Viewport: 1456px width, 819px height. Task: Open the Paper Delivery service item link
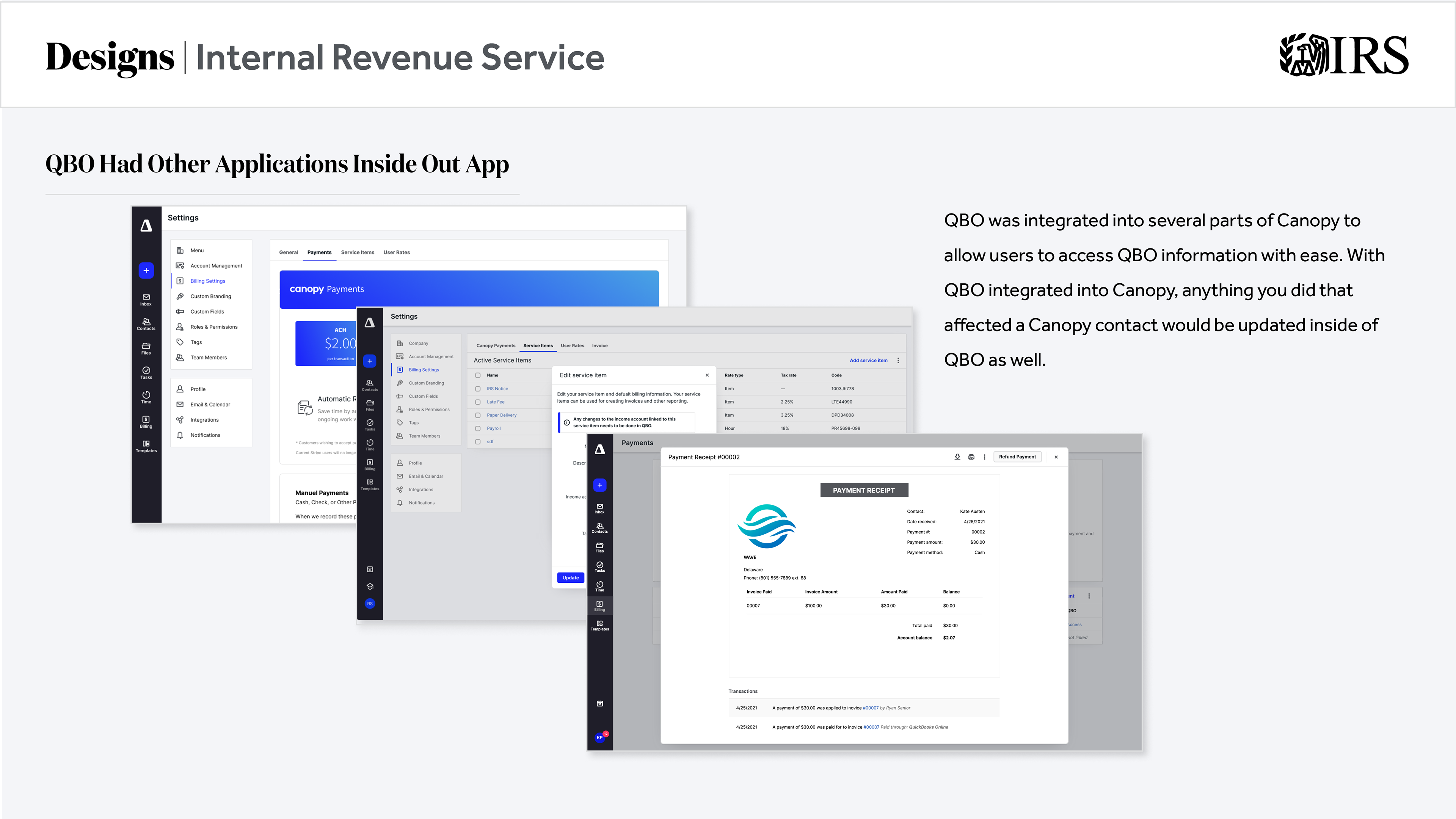[501, 416]
